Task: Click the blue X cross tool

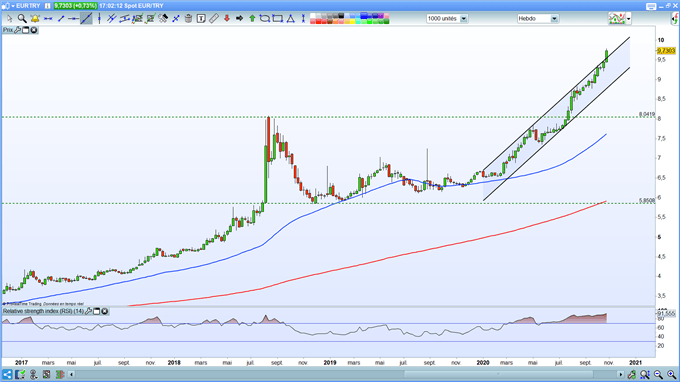Action: coord(176,19)
